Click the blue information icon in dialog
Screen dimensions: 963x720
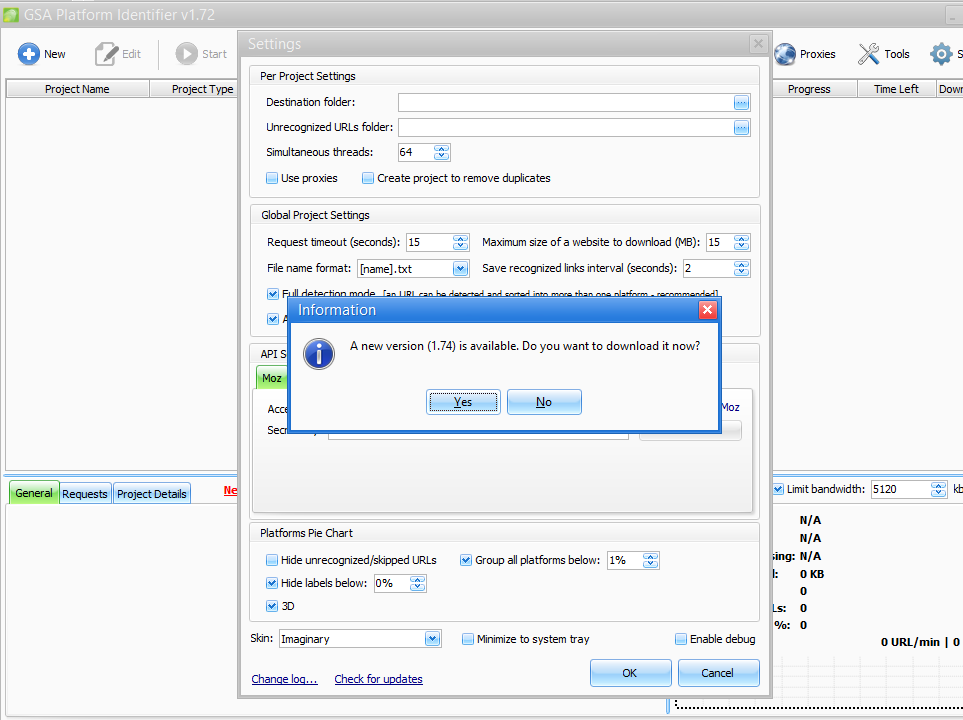tap(319, 354)
